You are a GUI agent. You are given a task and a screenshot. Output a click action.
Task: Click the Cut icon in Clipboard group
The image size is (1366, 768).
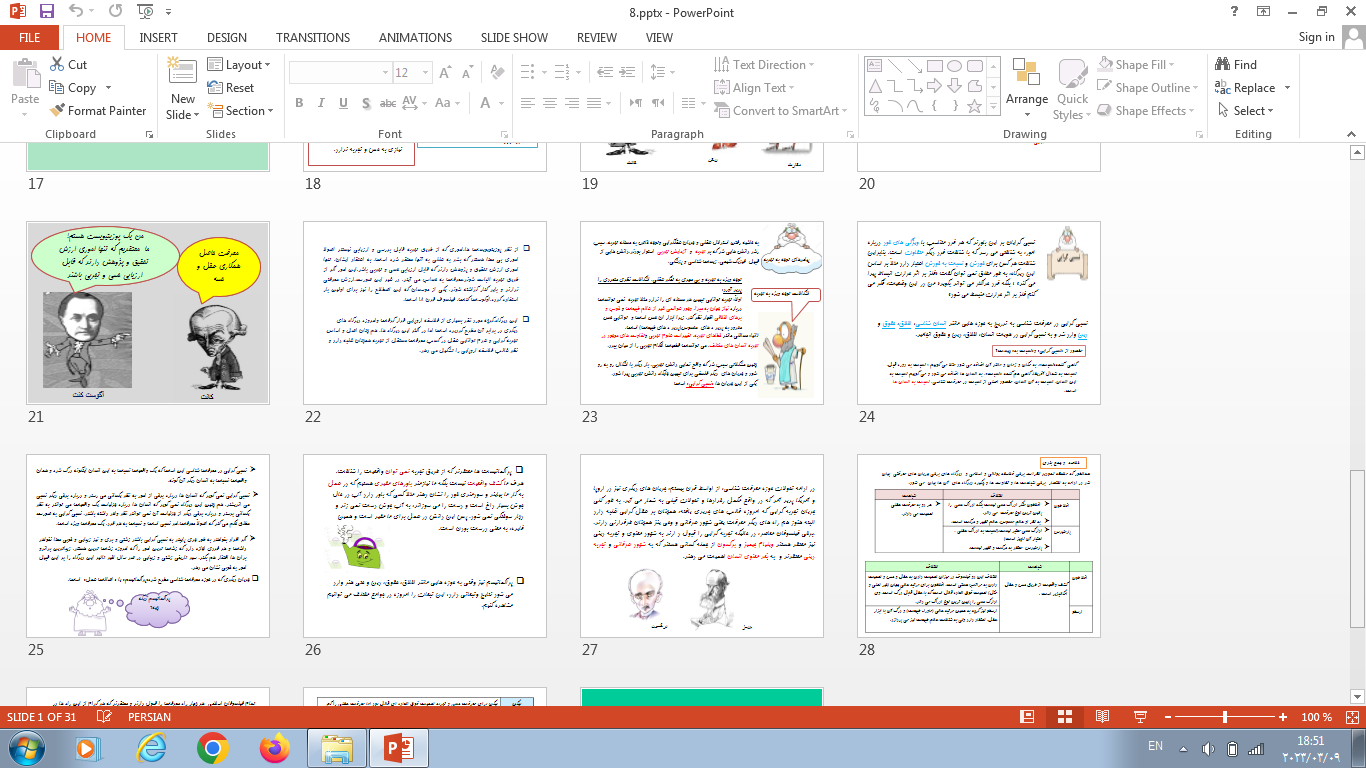pyautogui.click(x=68, y=65)
